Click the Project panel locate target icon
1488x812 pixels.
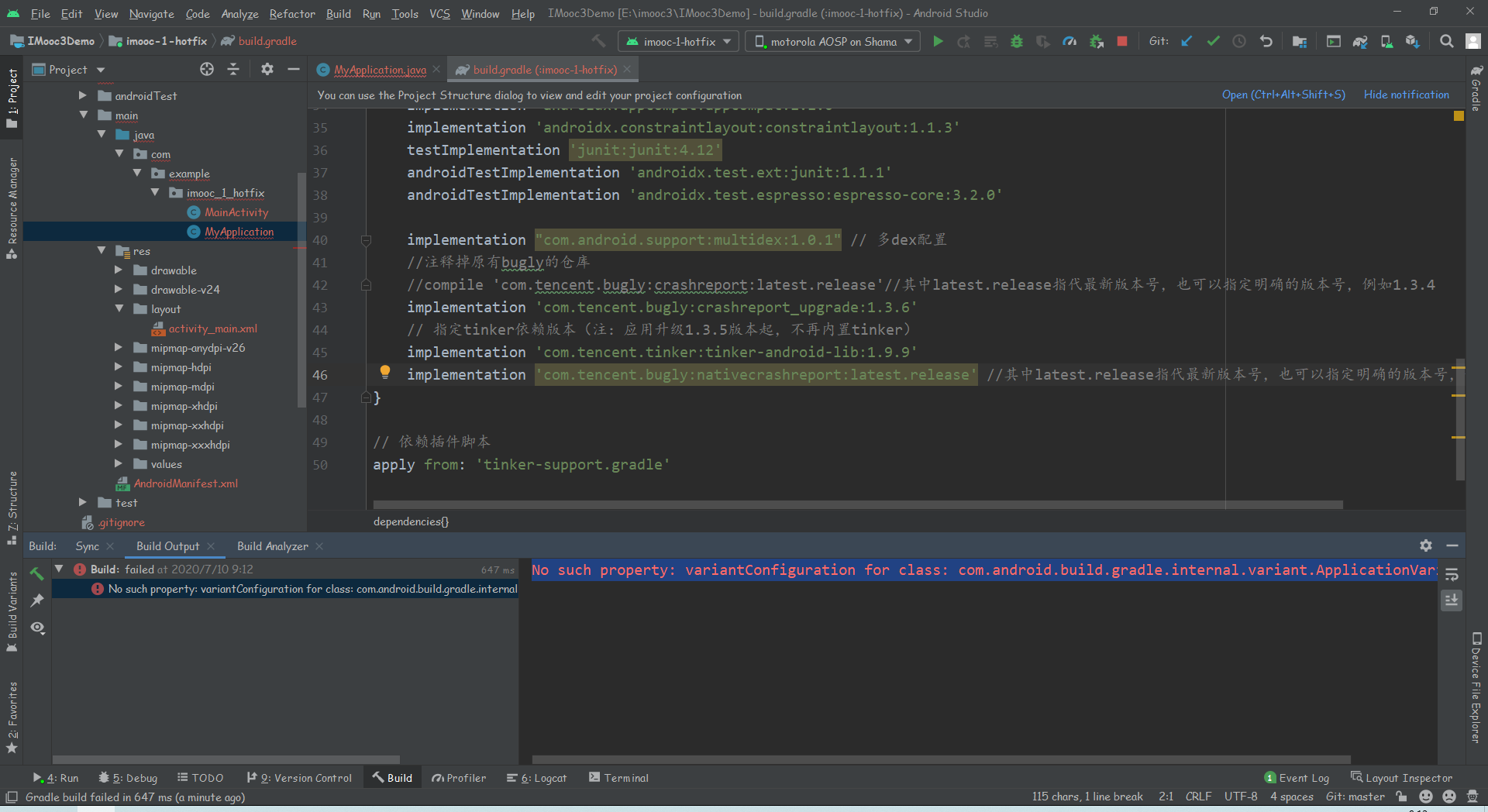point(207,69)
